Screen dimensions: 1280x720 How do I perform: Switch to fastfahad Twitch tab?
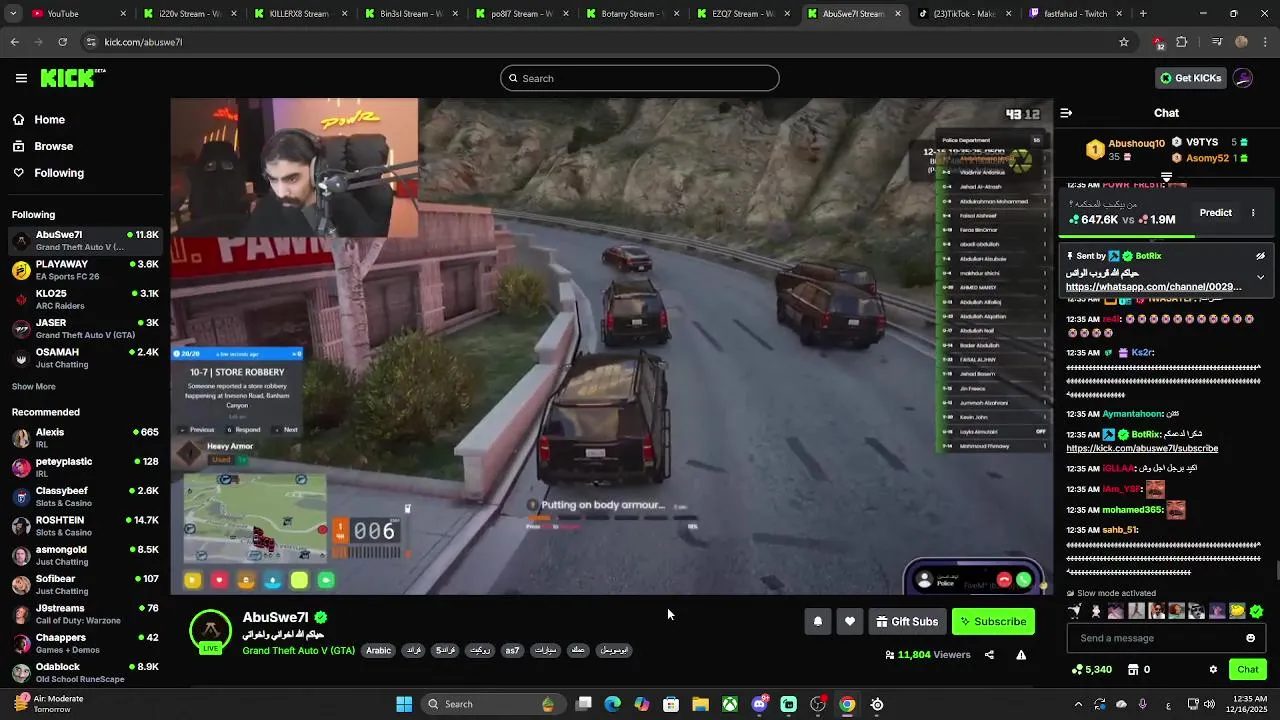point(1073,14)
